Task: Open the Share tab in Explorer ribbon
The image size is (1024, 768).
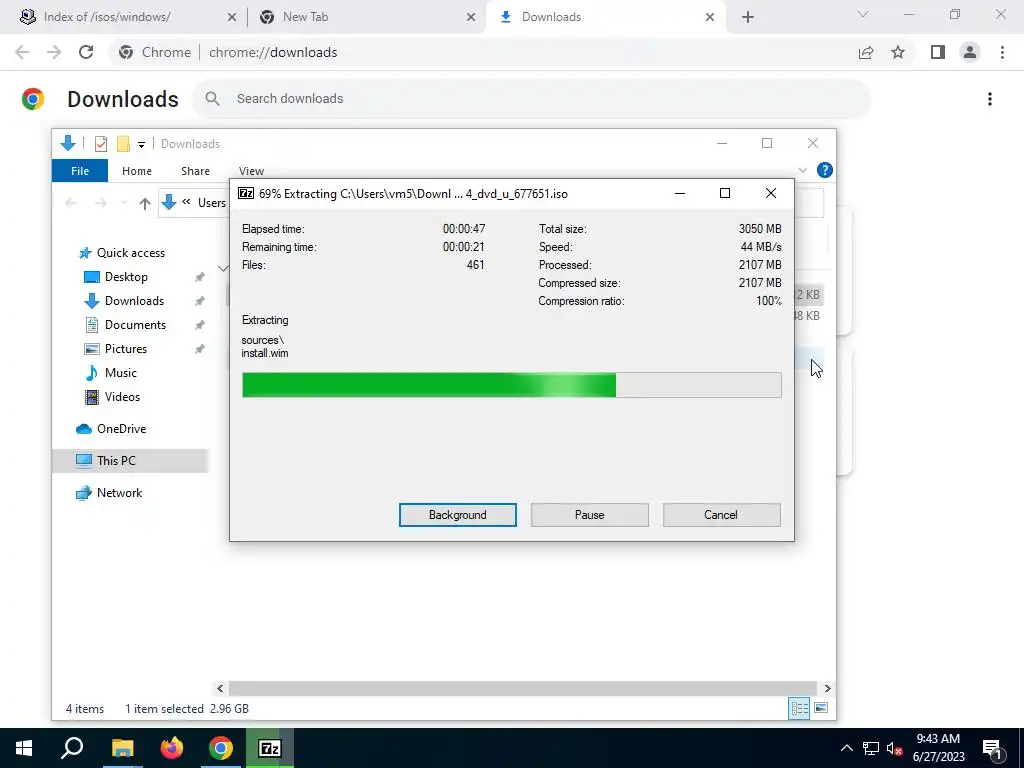Action: (195, 170)
